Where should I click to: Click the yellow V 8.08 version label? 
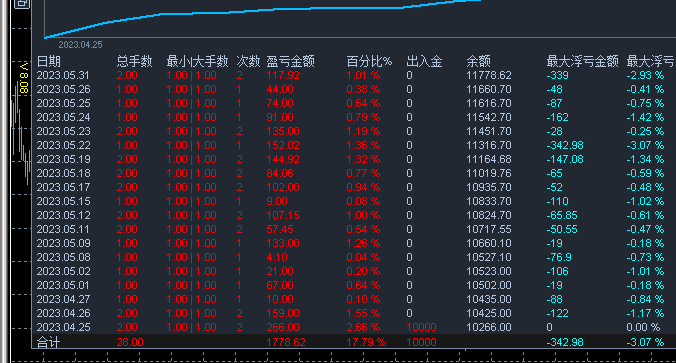[24, 78]
